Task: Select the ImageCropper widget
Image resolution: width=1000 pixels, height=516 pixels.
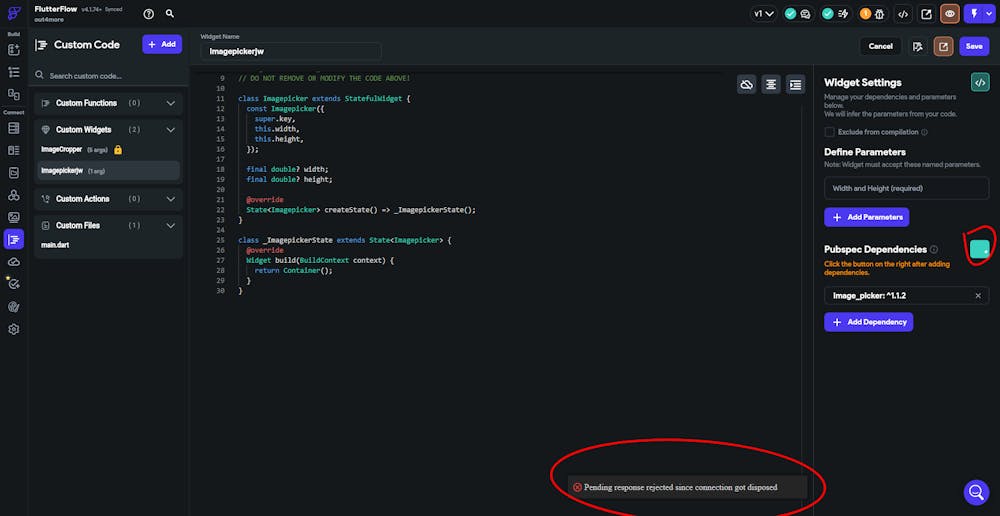Action: click(x=61, y=150)
